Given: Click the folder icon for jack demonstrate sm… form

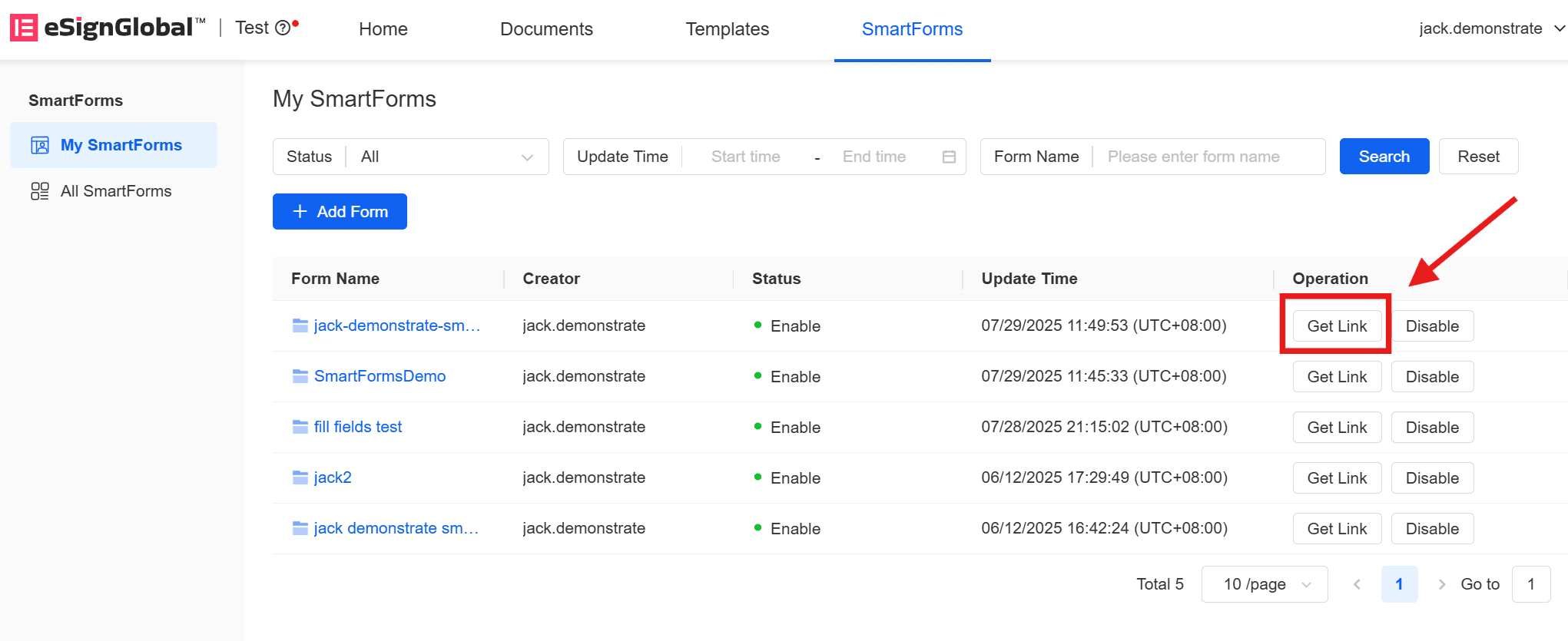Looking at the screenshot, I should 300,528.
